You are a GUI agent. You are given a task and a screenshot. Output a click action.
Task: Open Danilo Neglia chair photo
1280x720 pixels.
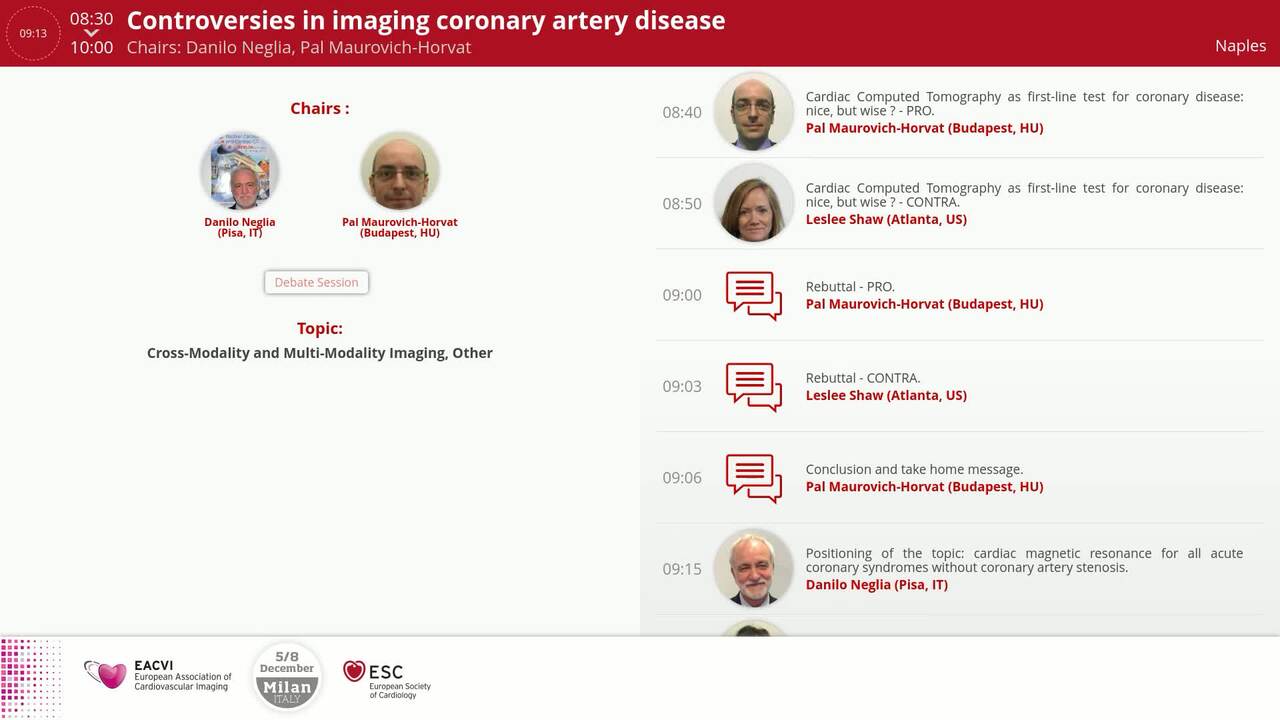[x=240, y=171]
